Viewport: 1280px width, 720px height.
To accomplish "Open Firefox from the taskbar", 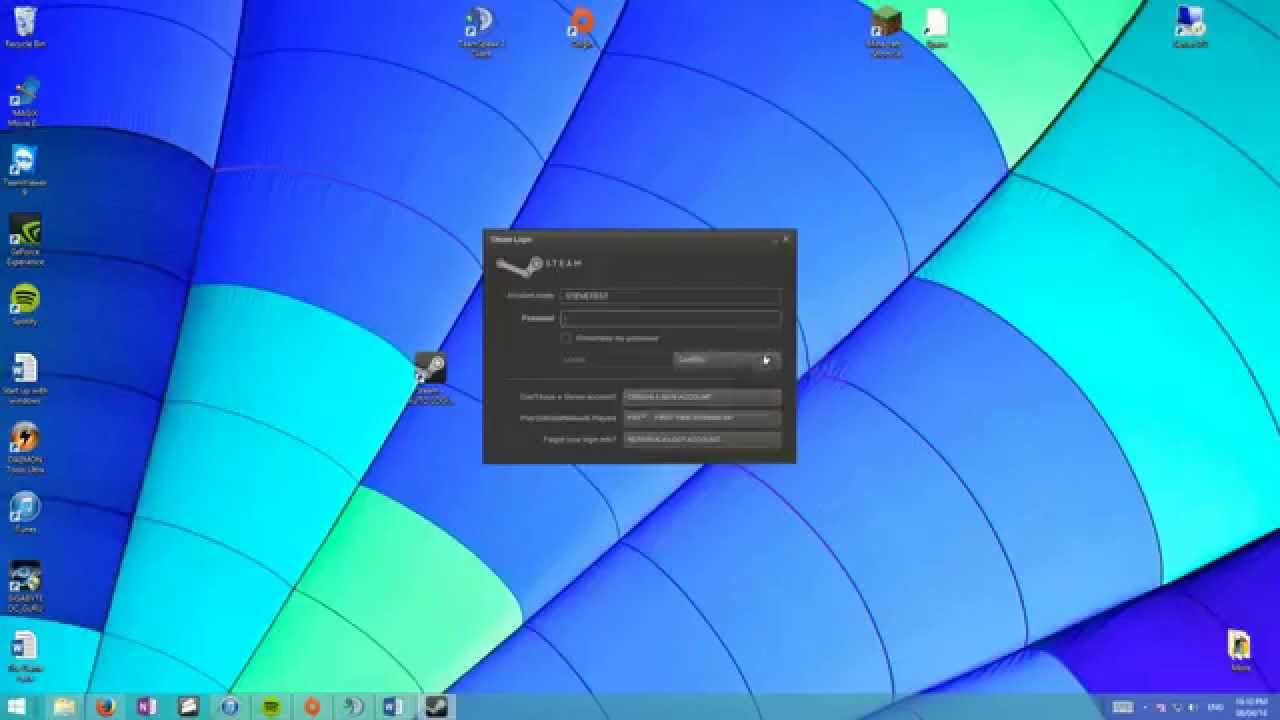I will point(105,707).
